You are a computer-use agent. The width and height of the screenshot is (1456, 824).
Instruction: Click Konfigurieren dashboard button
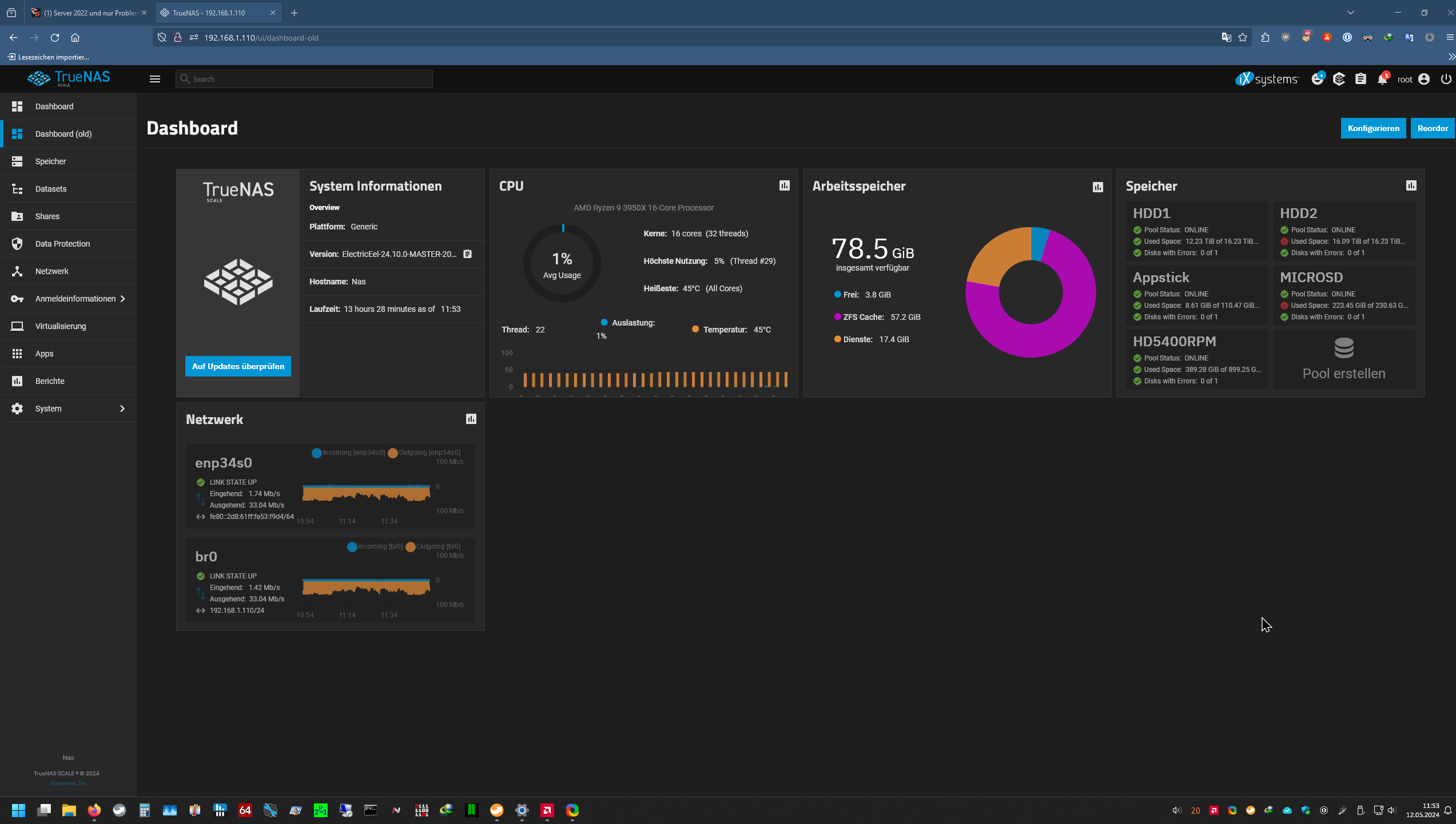click(1373, 128)
